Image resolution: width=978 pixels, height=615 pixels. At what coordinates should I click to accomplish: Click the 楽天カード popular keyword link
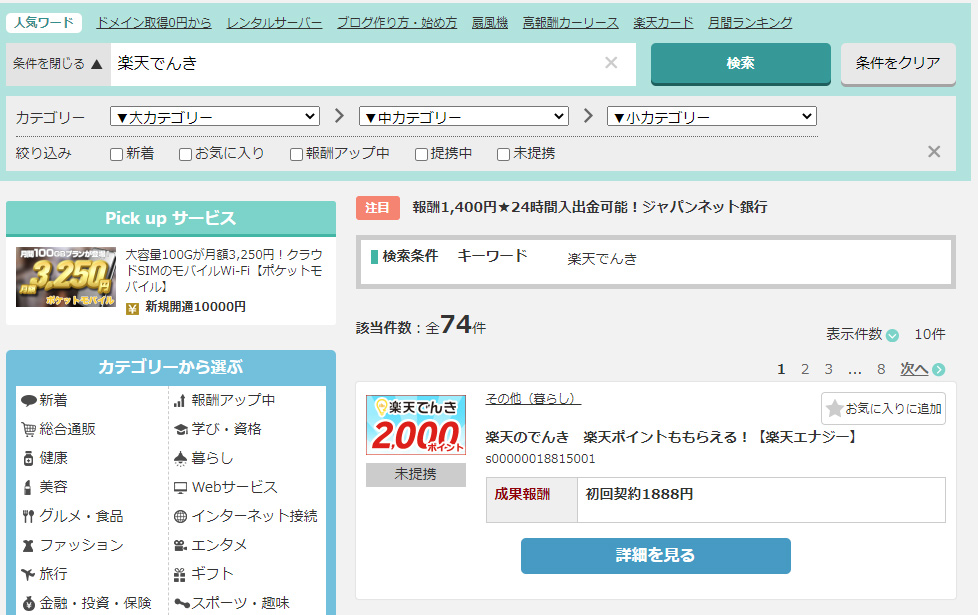tap(663, 22)
